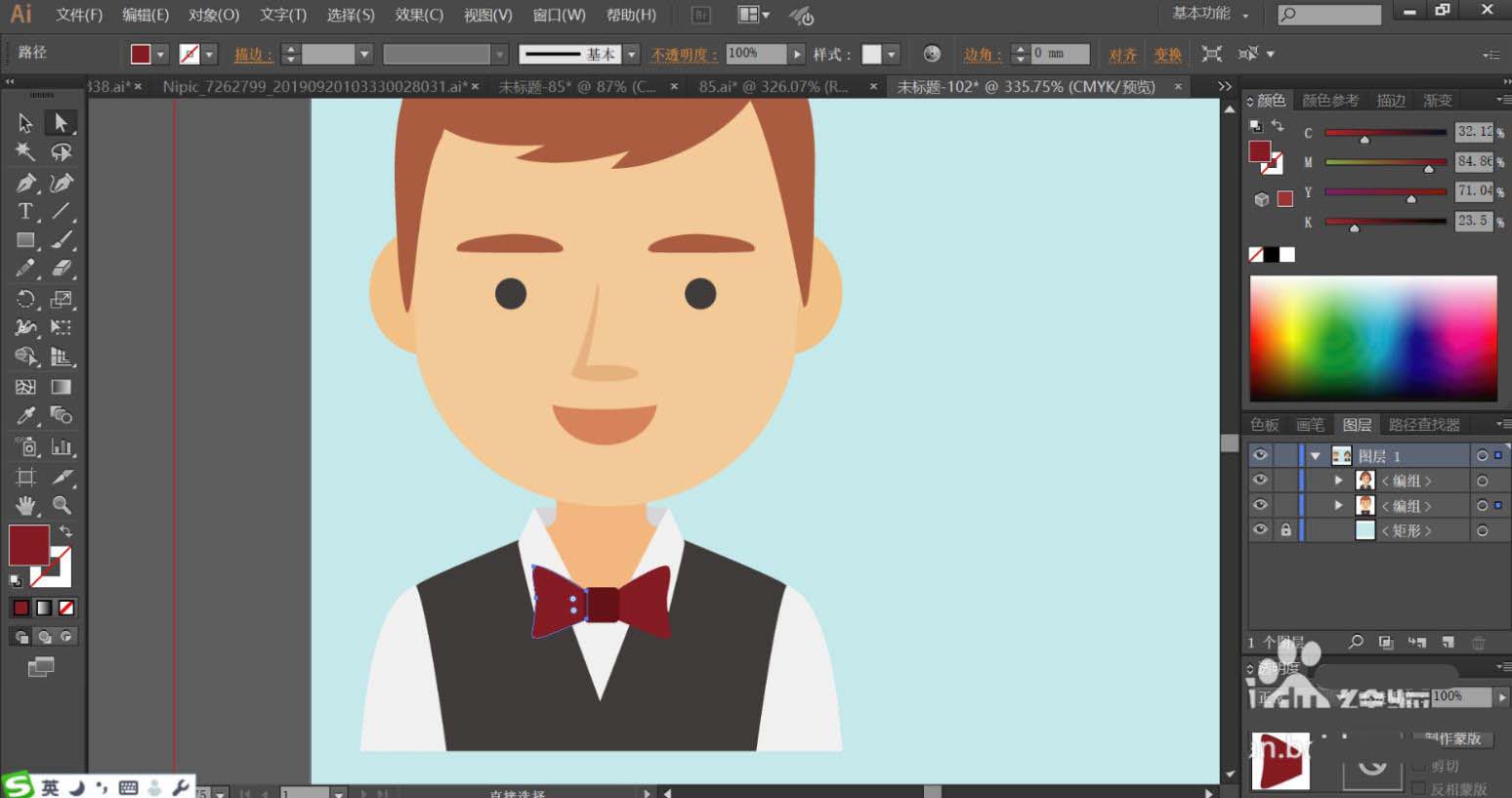
Task: Select the Zoom magnifier tool
Action: pos(62,505)
